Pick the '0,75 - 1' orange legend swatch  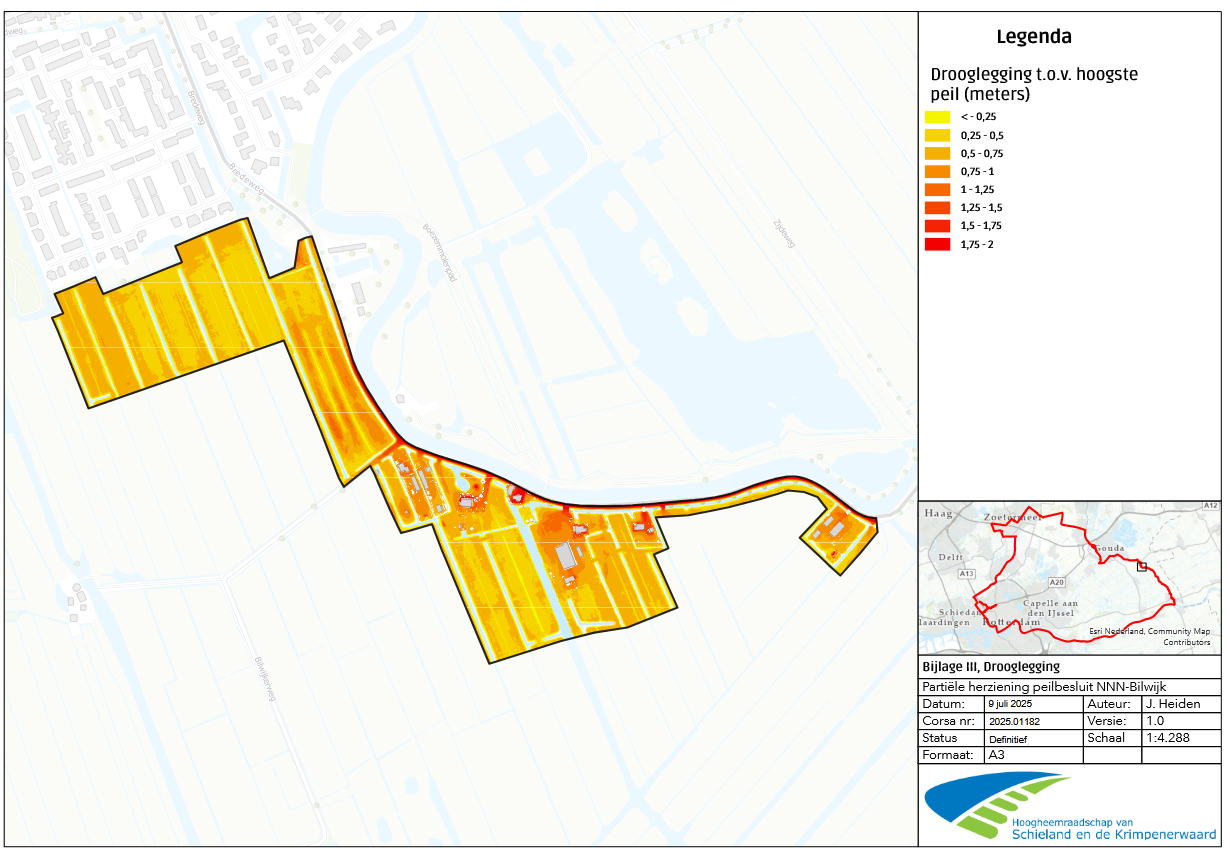click(x=936, y=171)
